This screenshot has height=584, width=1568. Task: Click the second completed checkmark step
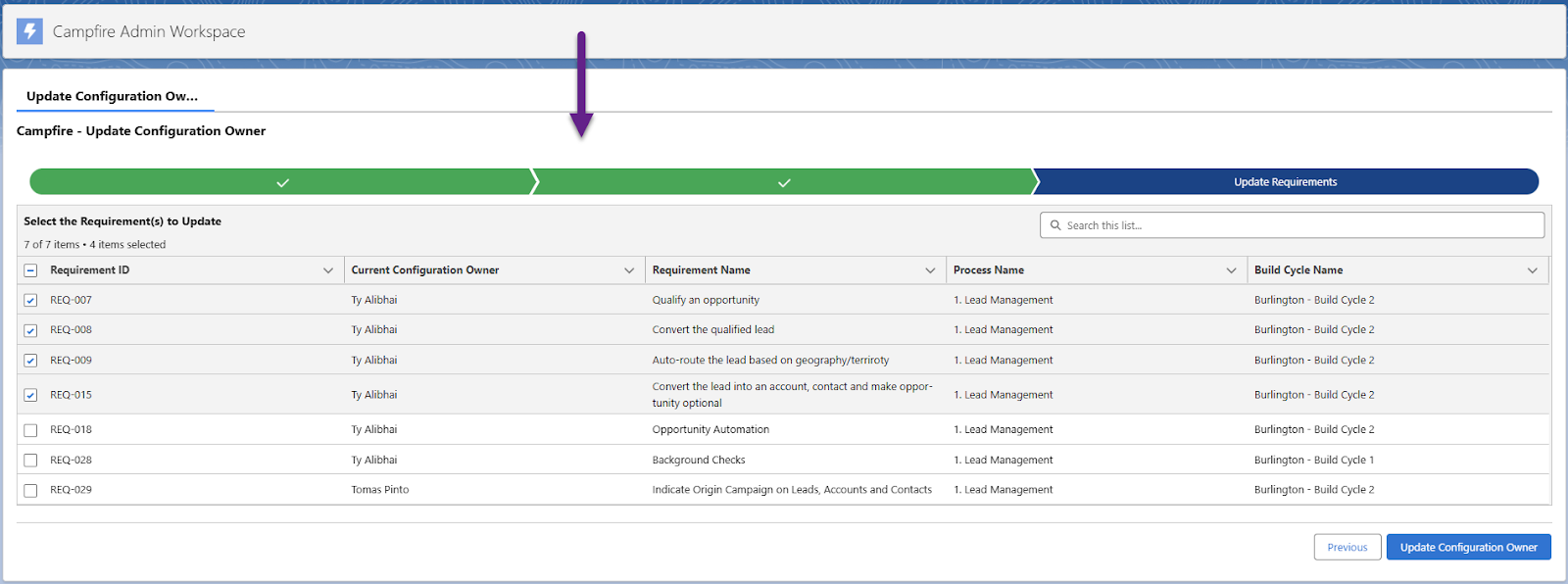[784, 182]
